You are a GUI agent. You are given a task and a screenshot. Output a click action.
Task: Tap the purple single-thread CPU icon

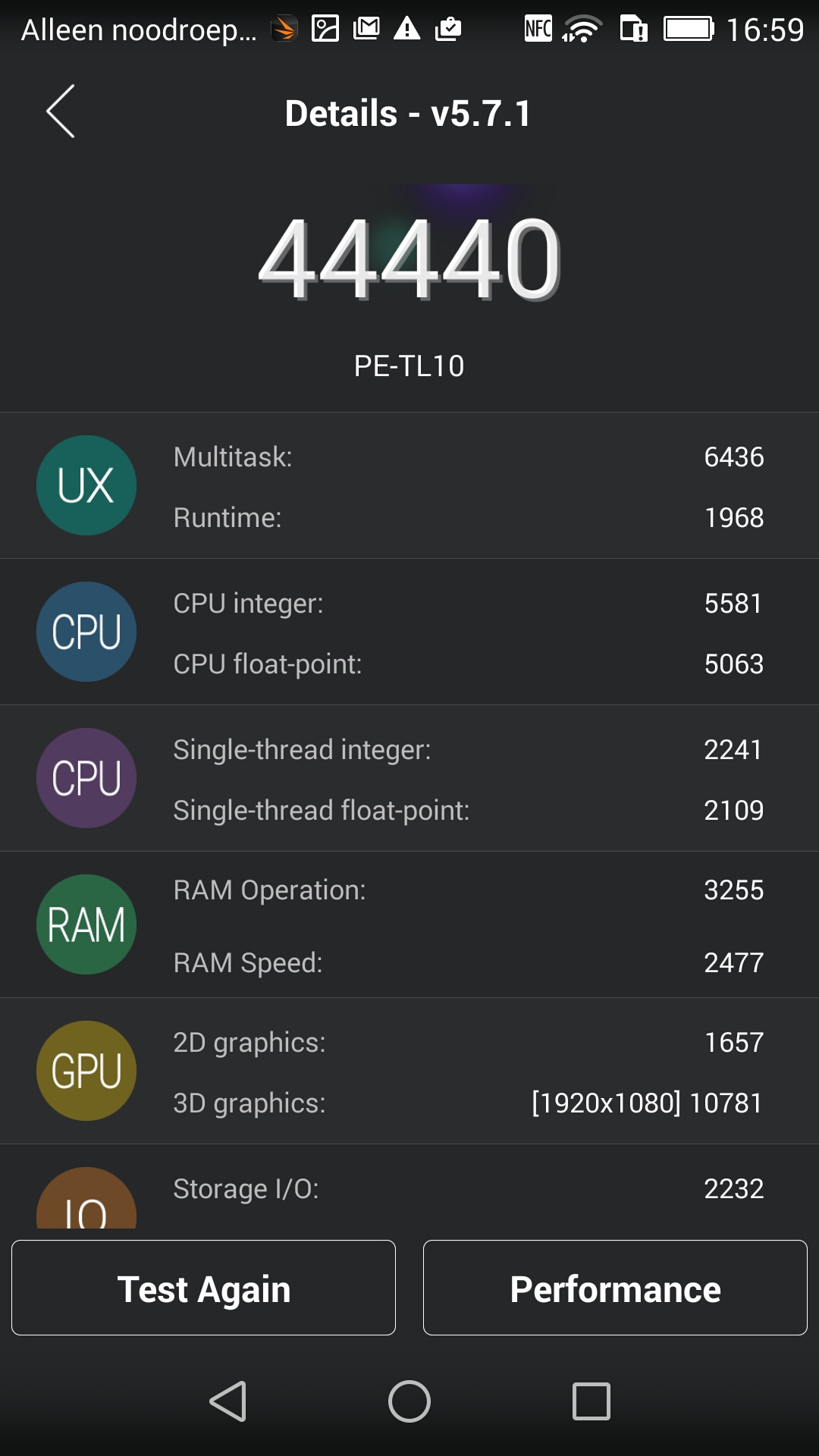click(86, 778)
